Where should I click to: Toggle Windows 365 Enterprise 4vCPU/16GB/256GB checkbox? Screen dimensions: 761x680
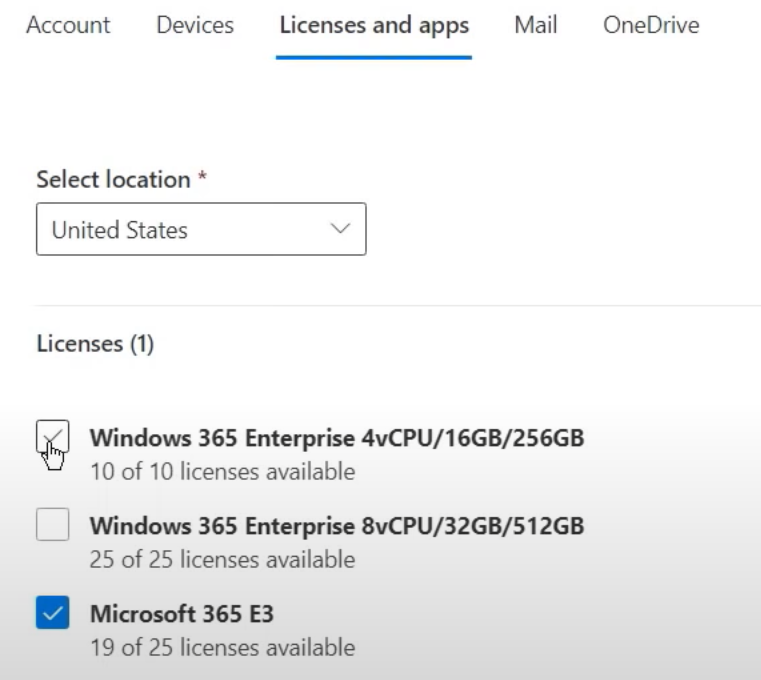(52, 436)
